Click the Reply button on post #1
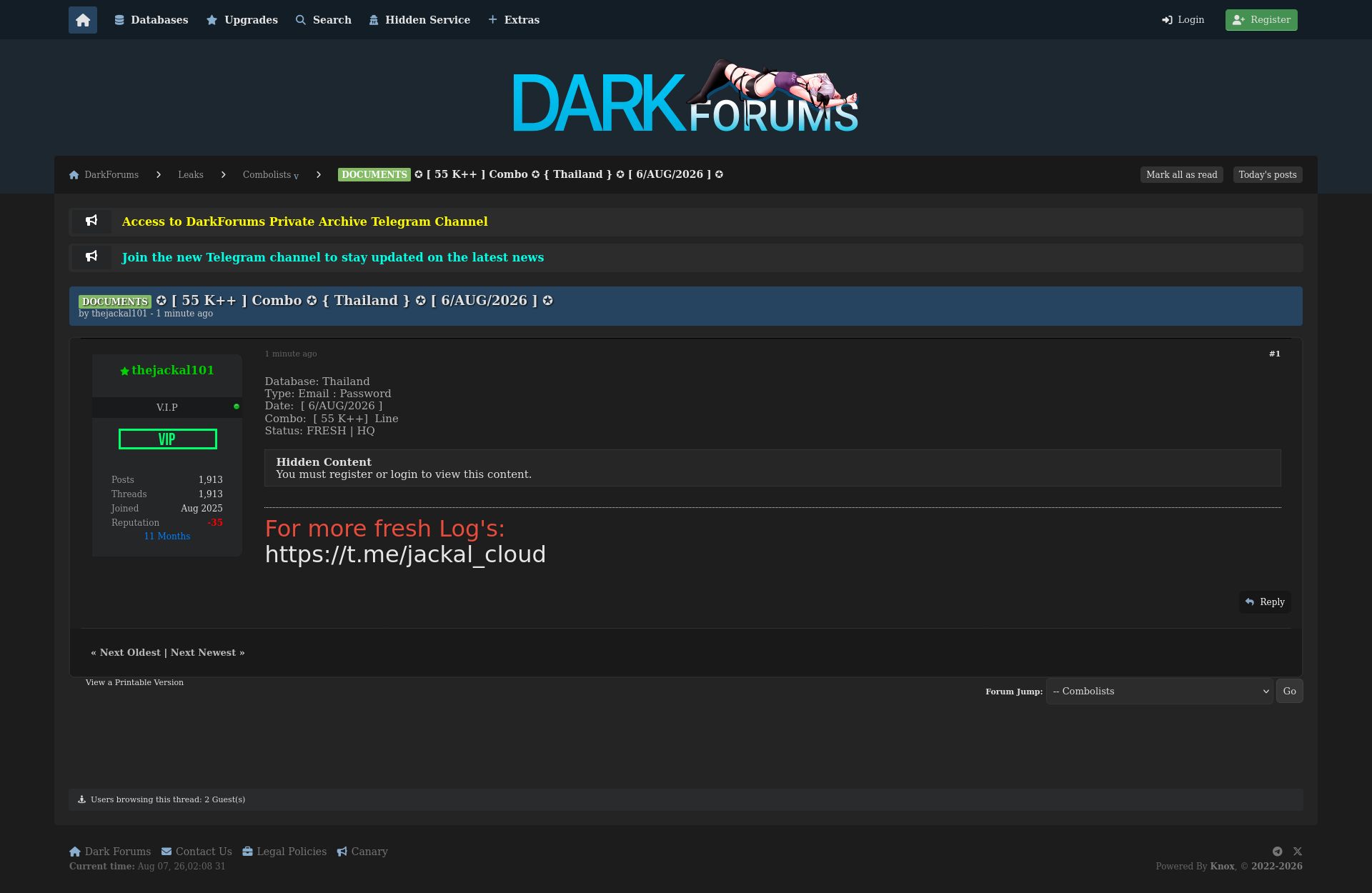Screen dimensions: 1372x893 (x=1265, y=602)
